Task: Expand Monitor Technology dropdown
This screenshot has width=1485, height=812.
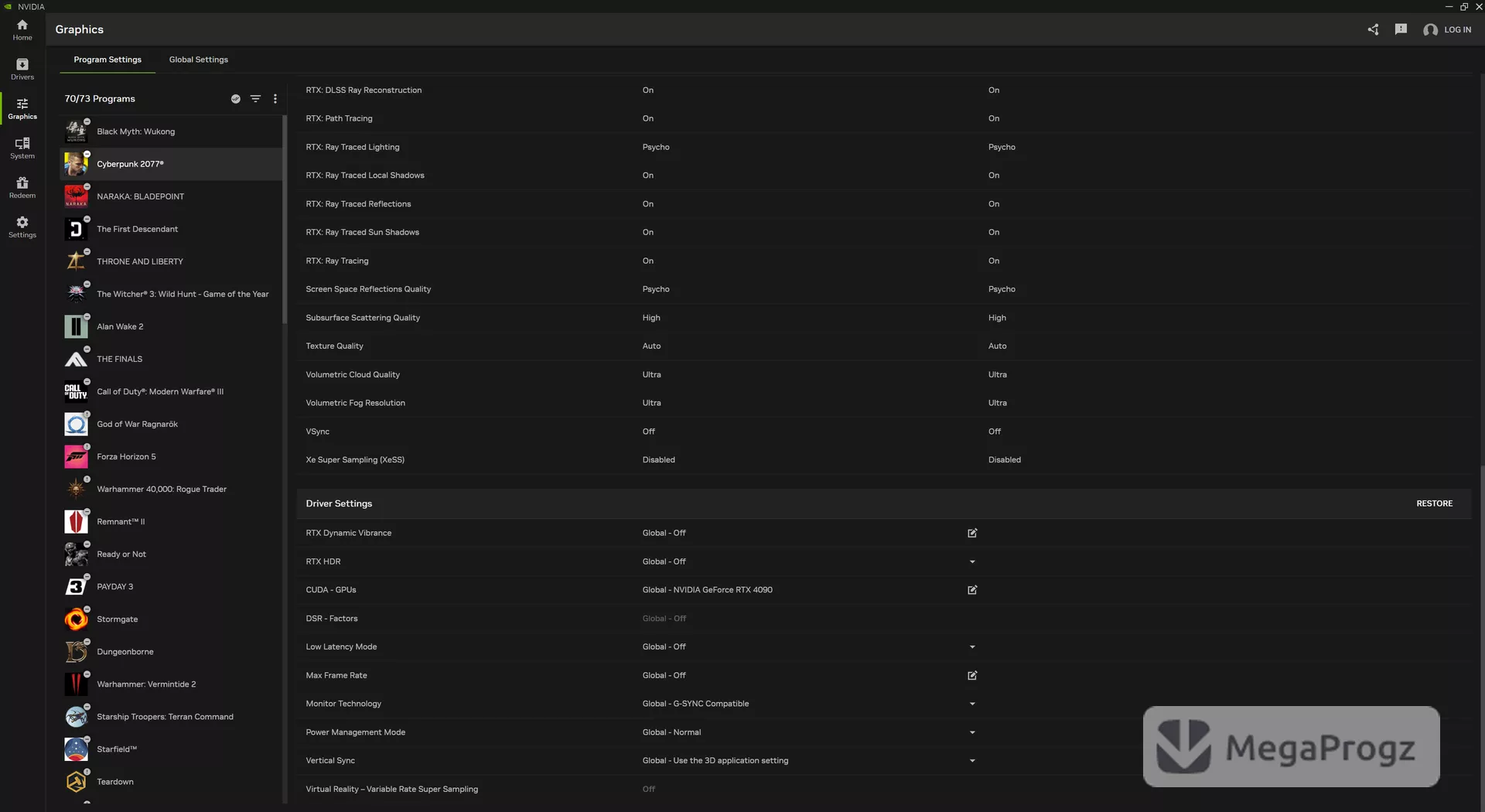Action: click(972, 704)
